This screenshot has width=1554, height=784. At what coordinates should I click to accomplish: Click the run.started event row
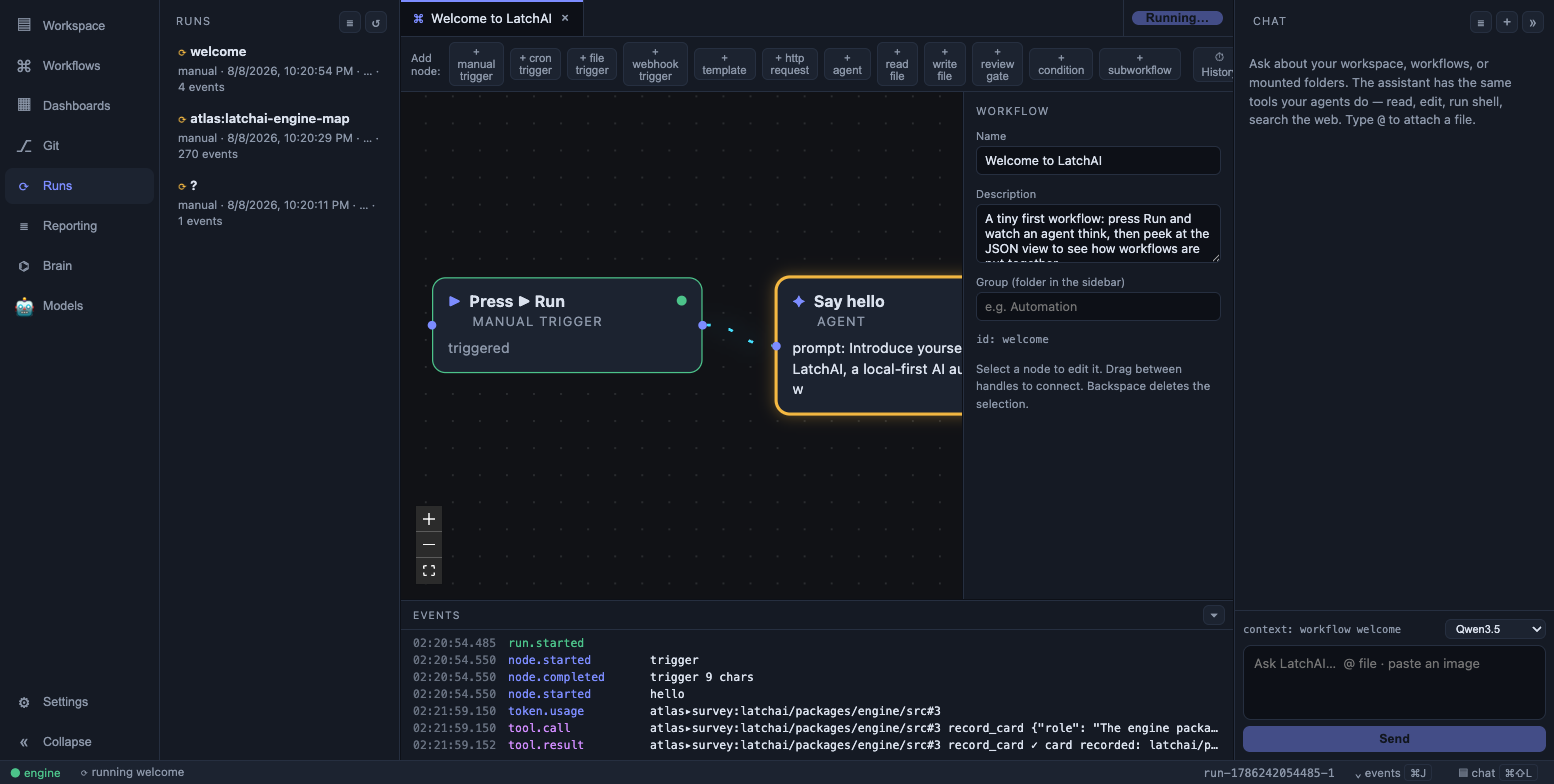coord(817,643)
